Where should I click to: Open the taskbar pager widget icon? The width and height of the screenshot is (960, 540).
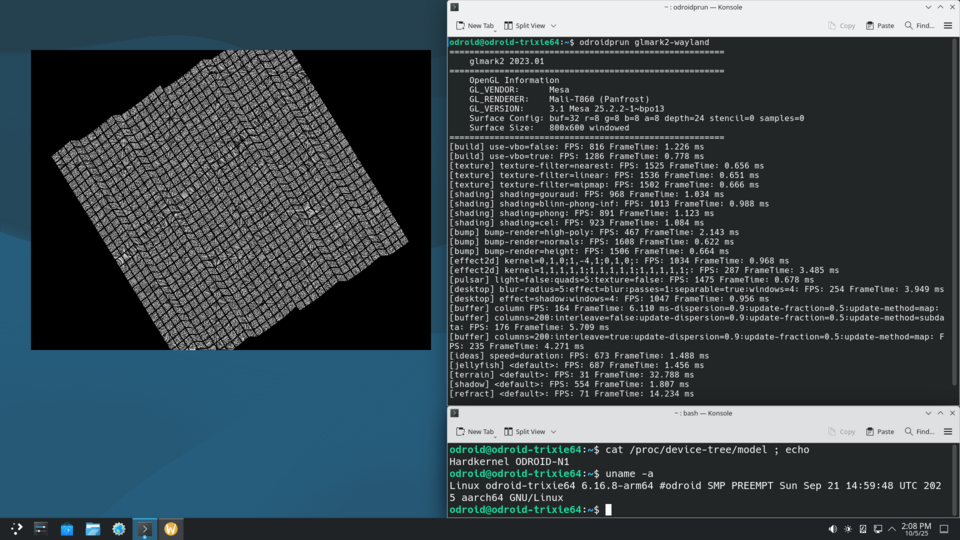point(42,528)
